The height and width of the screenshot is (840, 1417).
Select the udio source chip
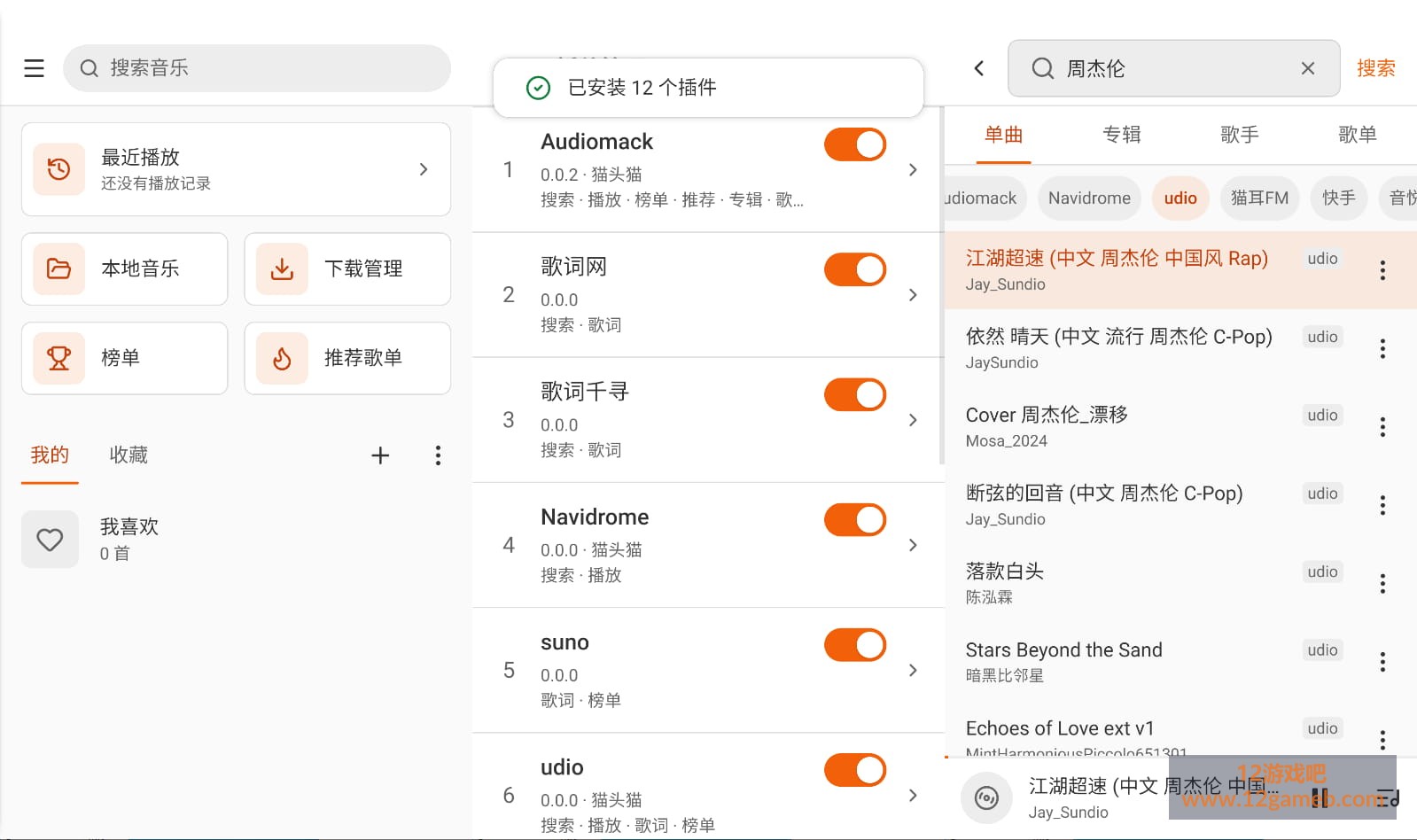tap(1180, 198)
